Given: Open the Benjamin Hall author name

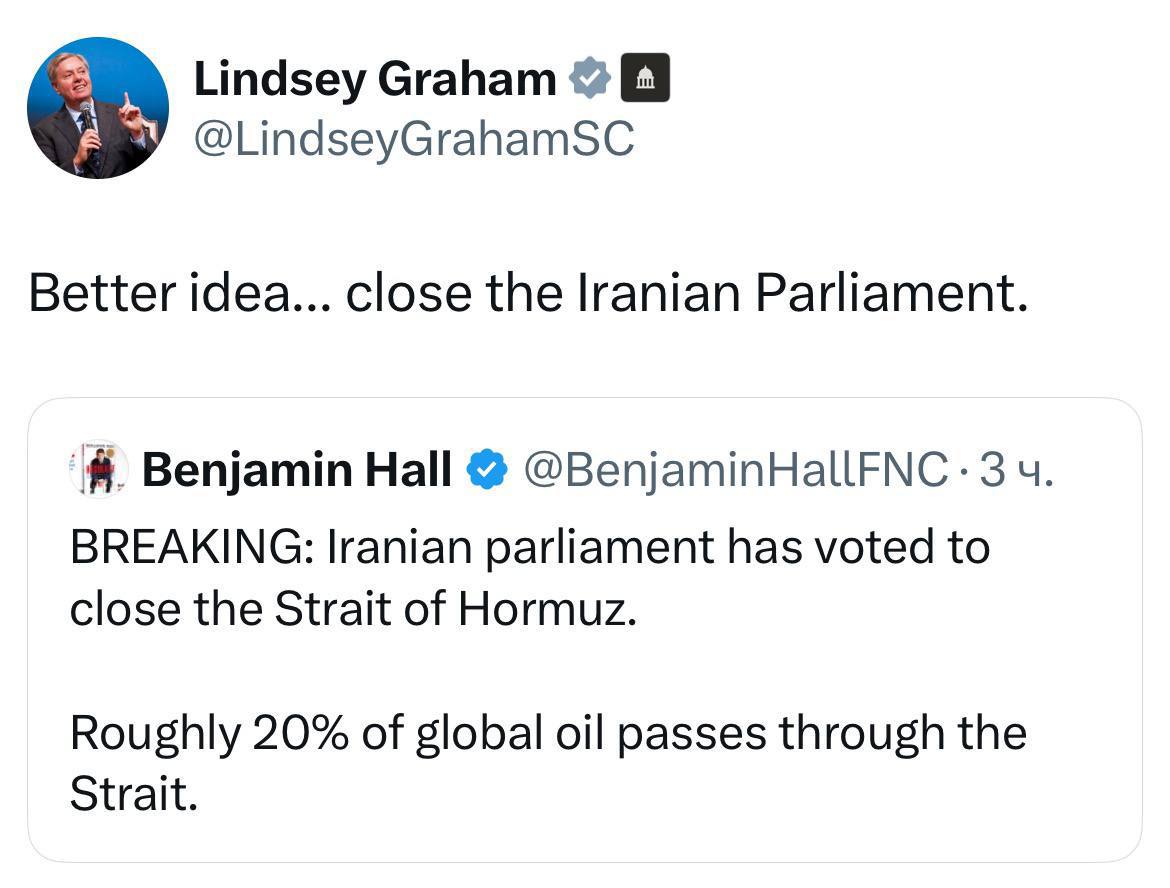Looking at the screenshot, I should pyautogui.click(x=297, y=469).
